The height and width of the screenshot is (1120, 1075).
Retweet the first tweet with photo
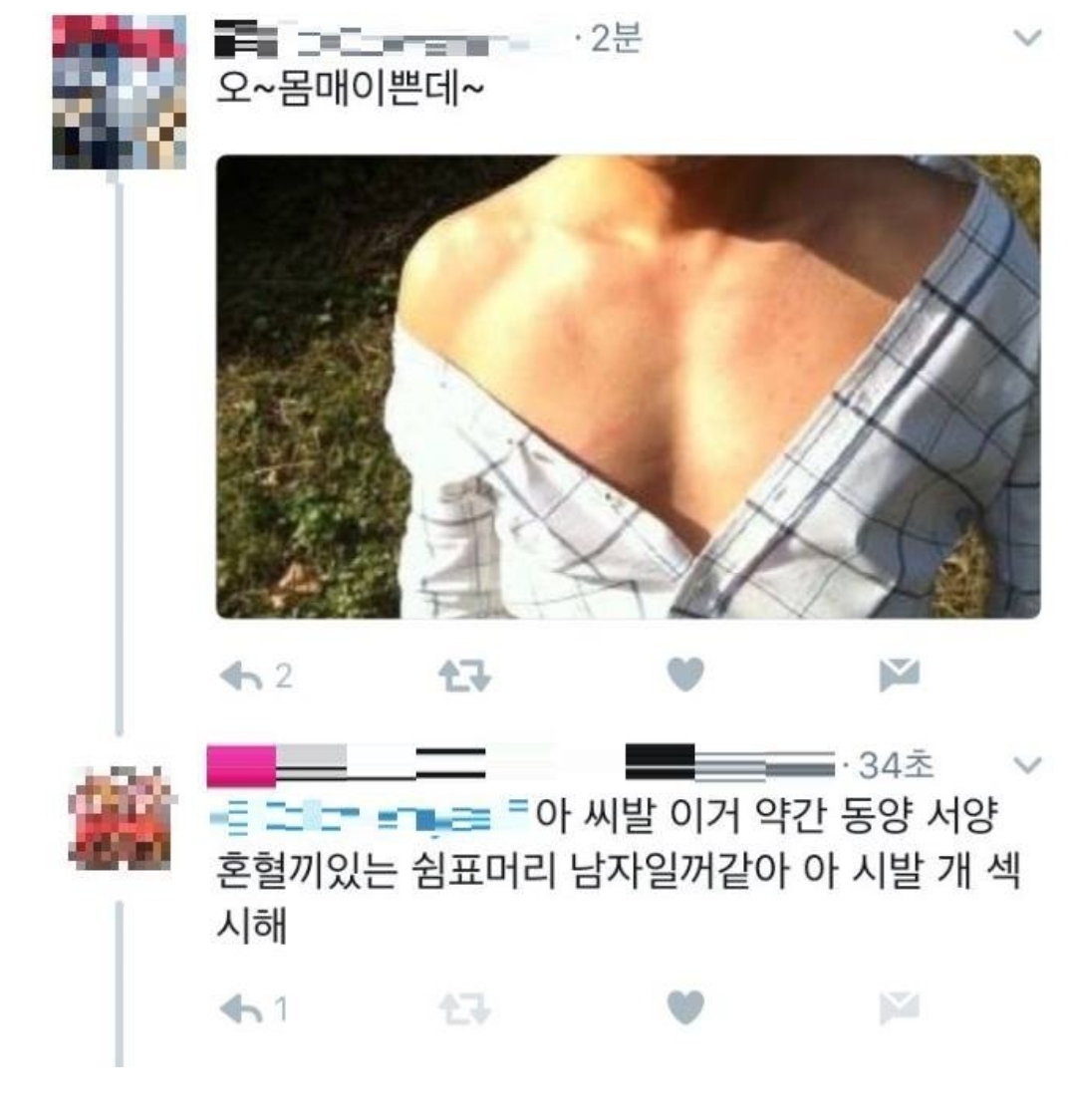click(464, 676)
